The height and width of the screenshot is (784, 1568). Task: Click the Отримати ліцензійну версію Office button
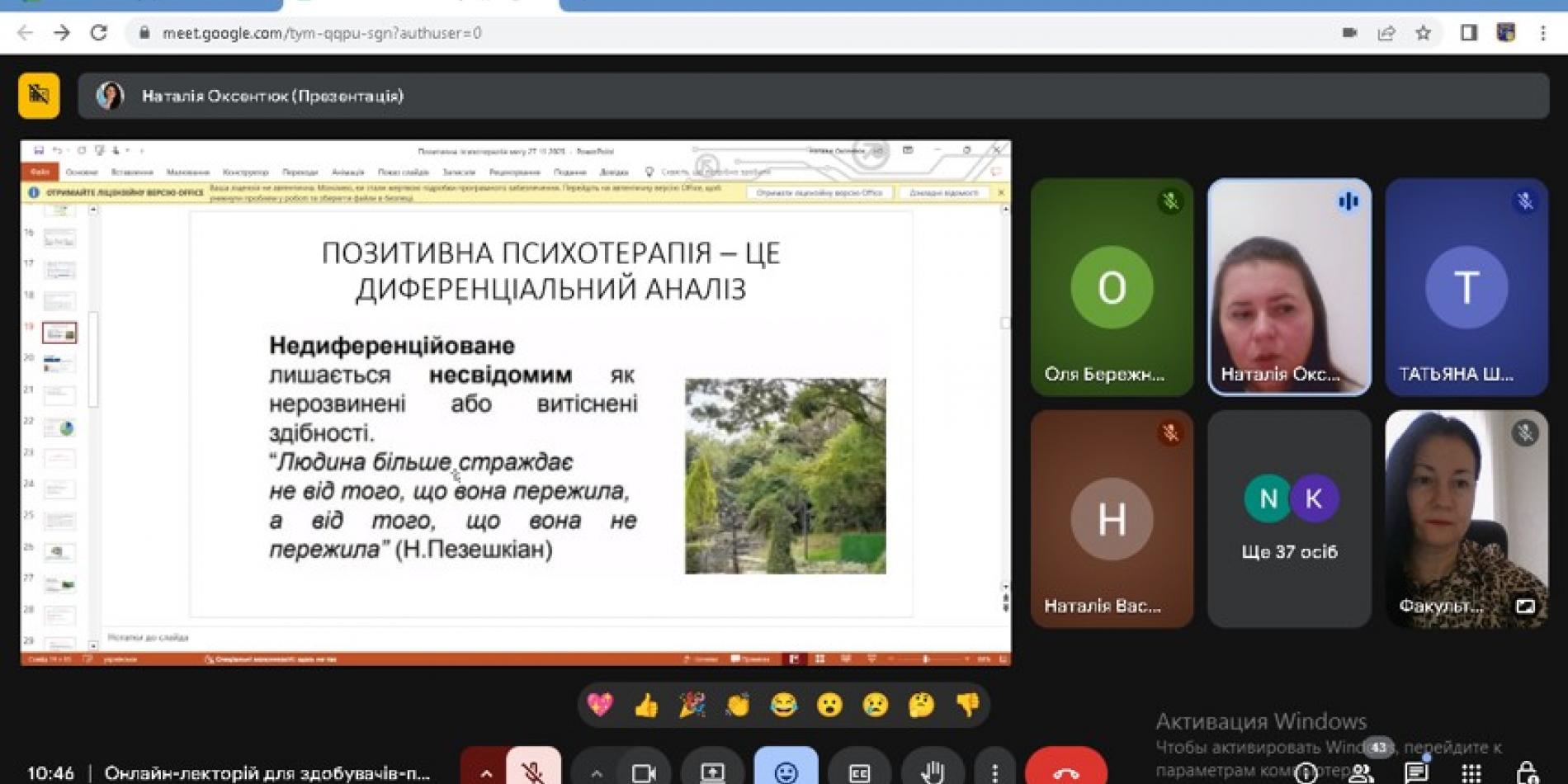(x=819, y=191)
